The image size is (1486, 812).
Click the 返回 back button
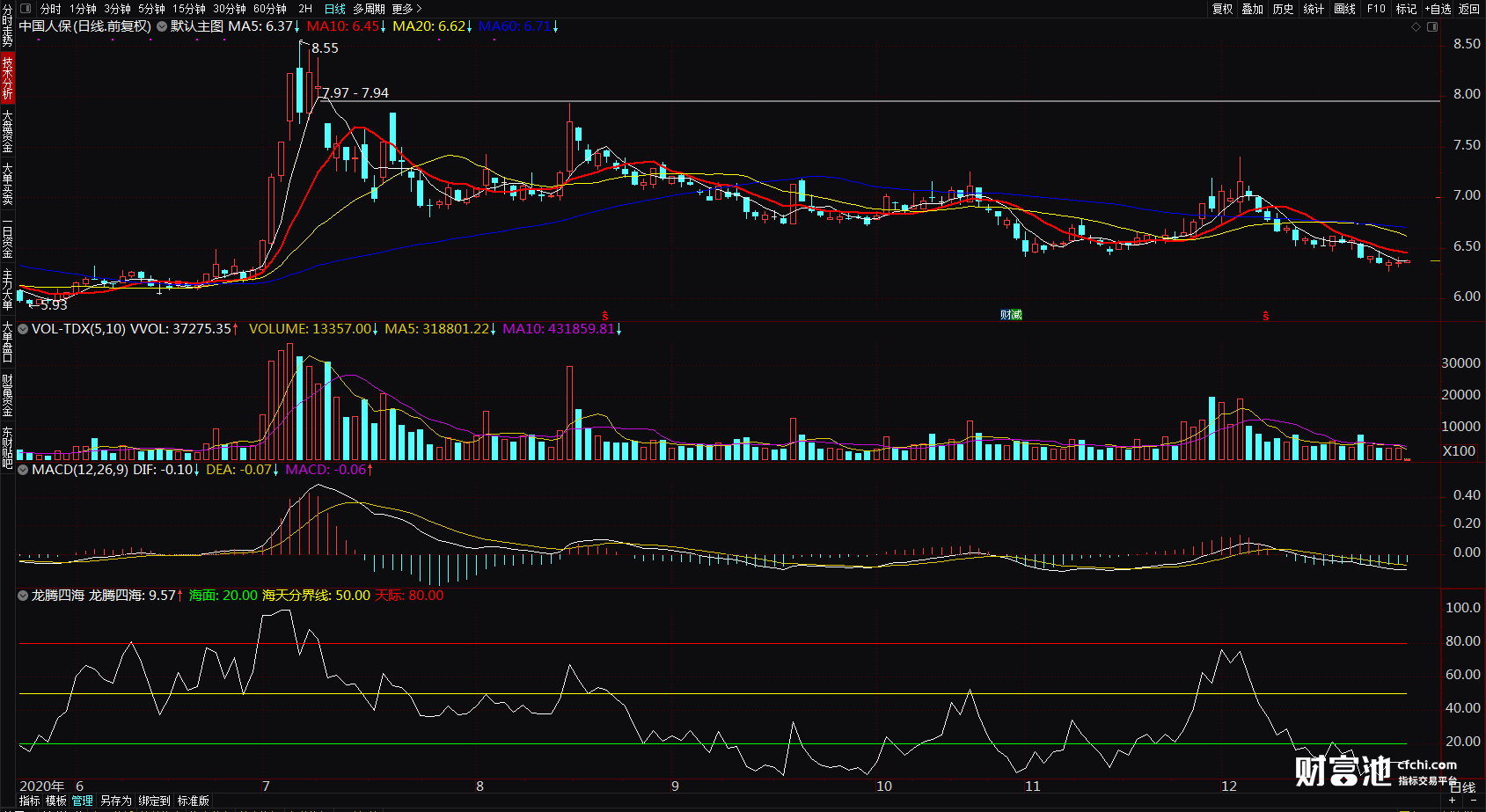click(1469, 9)
